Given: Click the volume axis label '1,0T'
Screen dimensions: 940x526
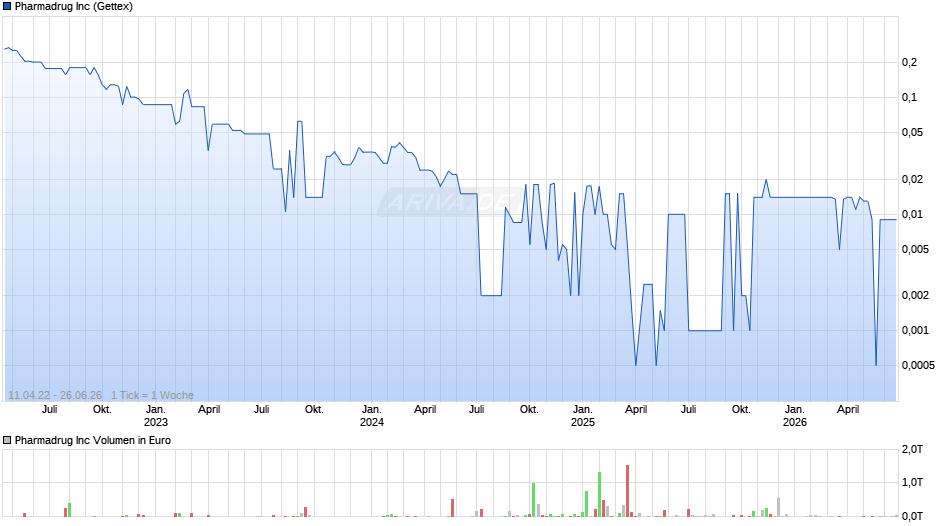Looking at the screenshot, I should point(912,482).
